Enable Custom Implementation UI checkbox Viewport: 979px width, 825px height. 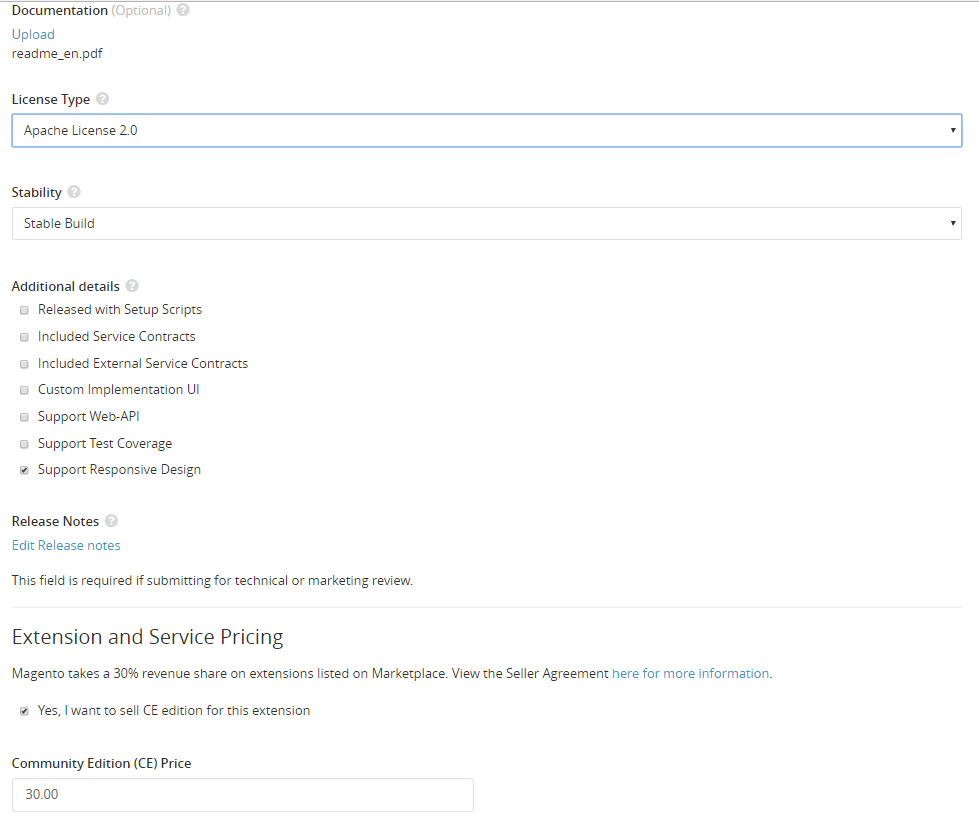[x=24, y=390]
